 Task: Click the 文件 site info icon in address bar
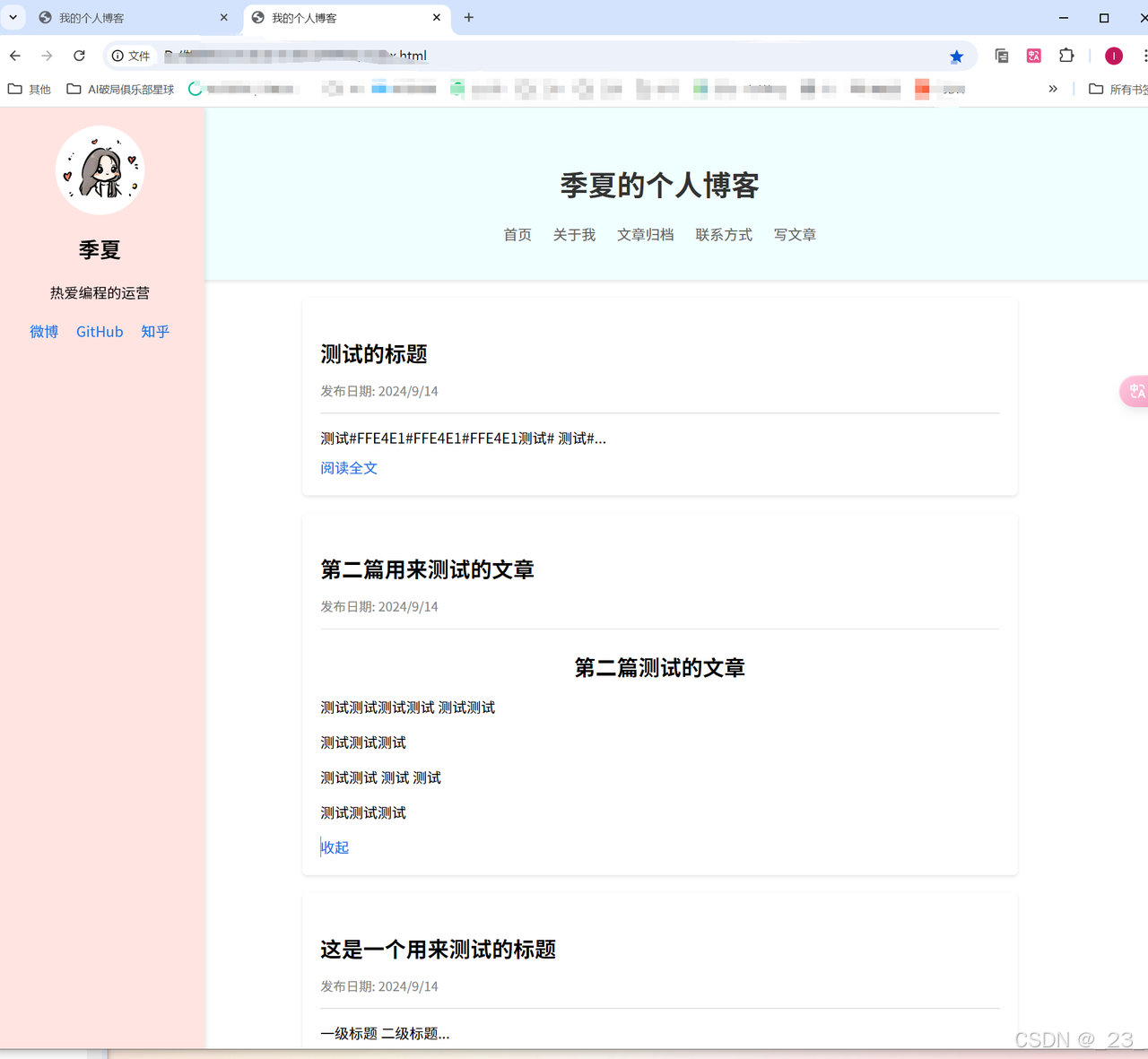click(117, 56)
